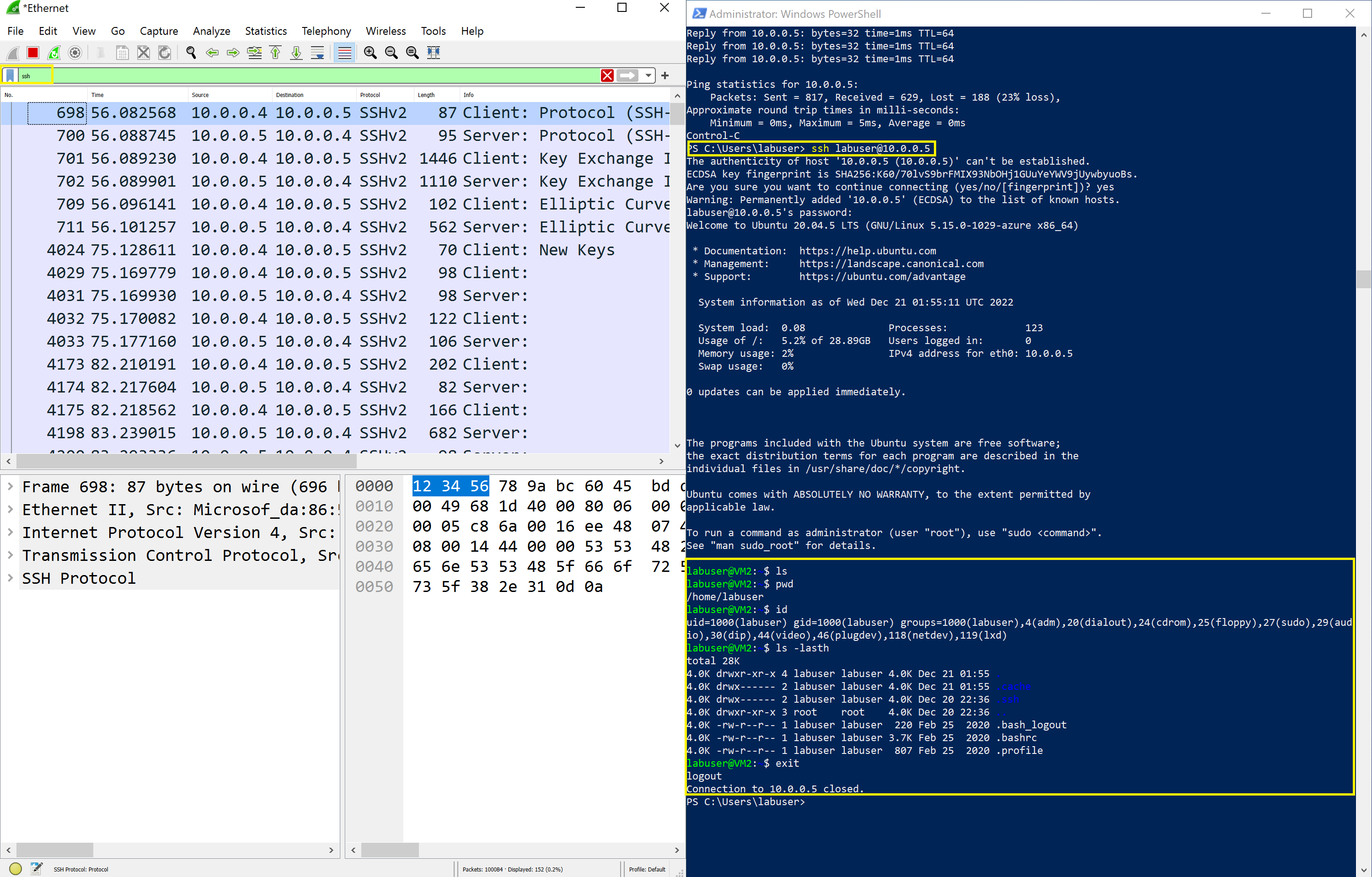Select packet 4198 with length 682
This screenshot has height=877, width=1372.
335,433
